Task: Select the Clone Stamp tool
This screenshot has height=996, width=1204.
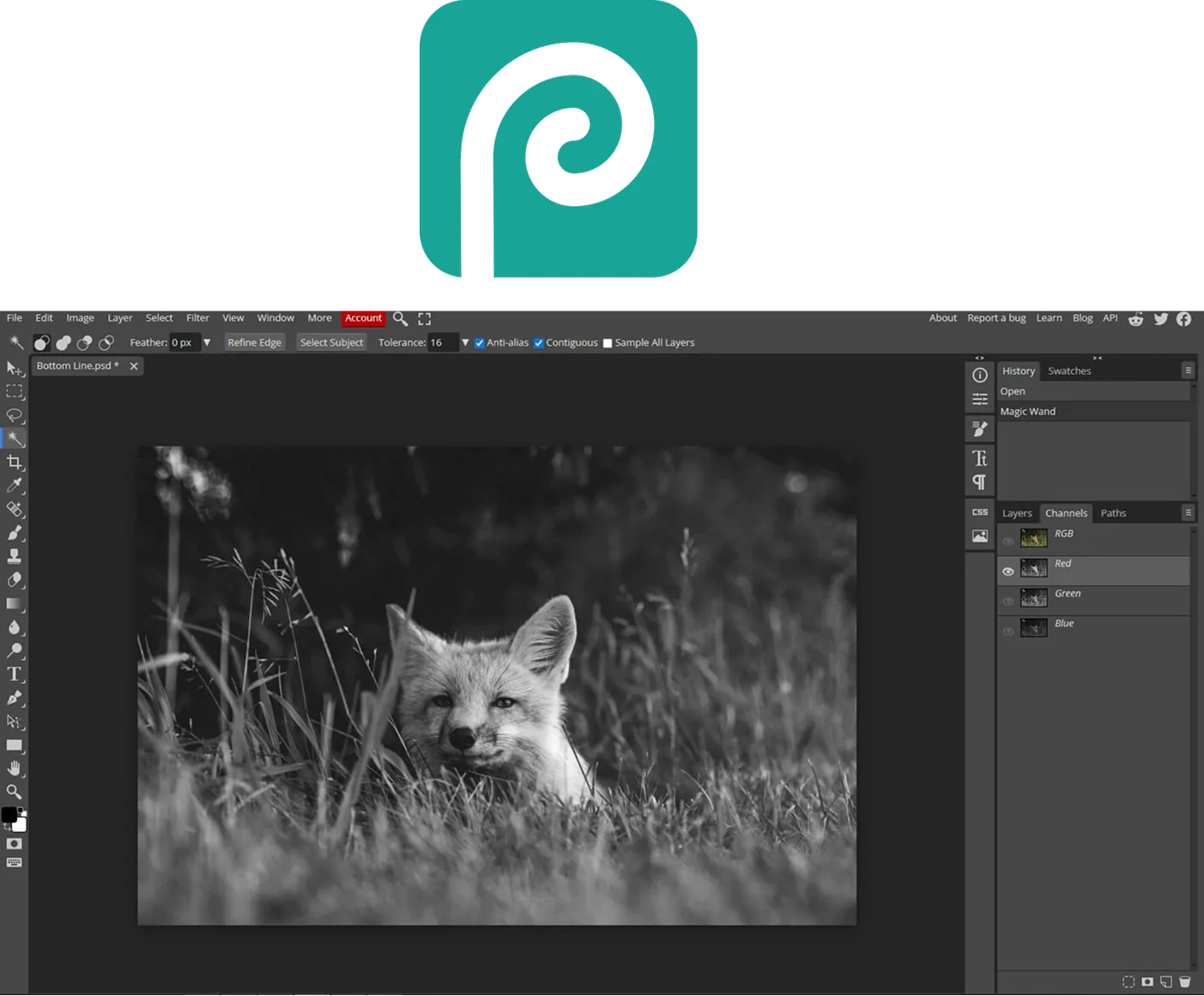Action: coord(15,556)
